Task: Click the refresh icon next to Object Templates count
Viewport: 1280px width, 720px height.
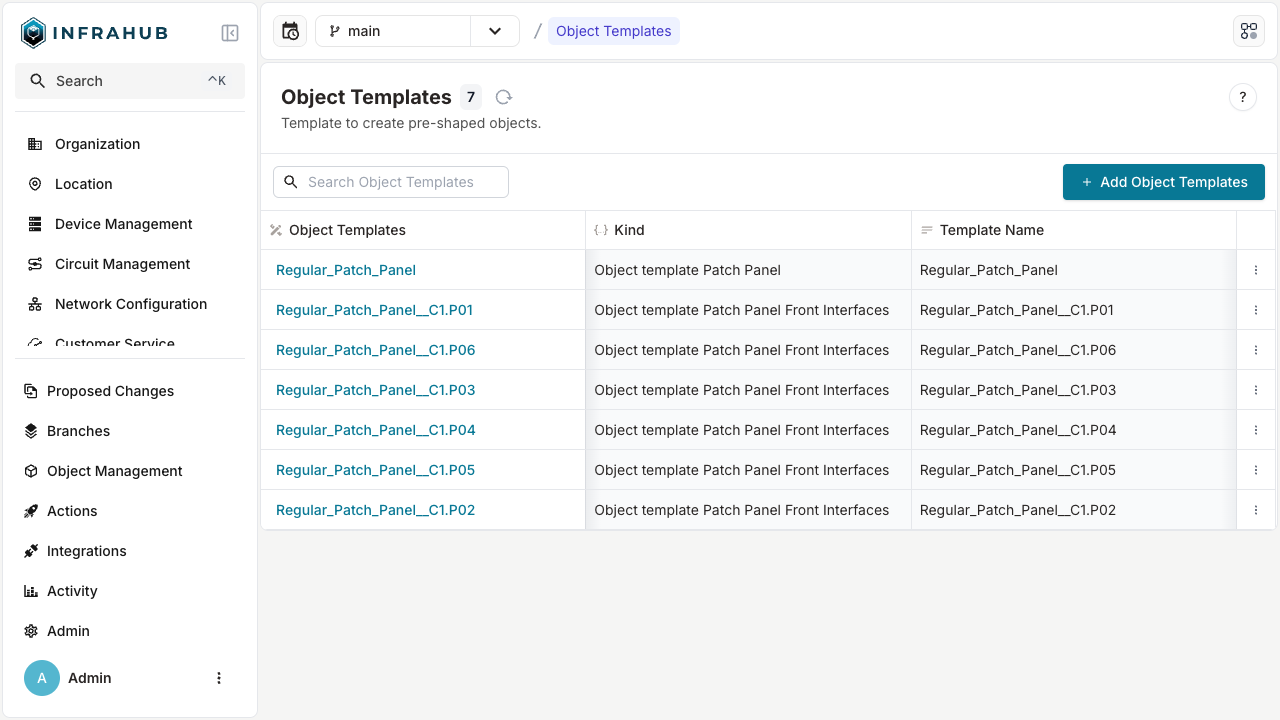Action: pyautogui.click(x=503, y=97)
